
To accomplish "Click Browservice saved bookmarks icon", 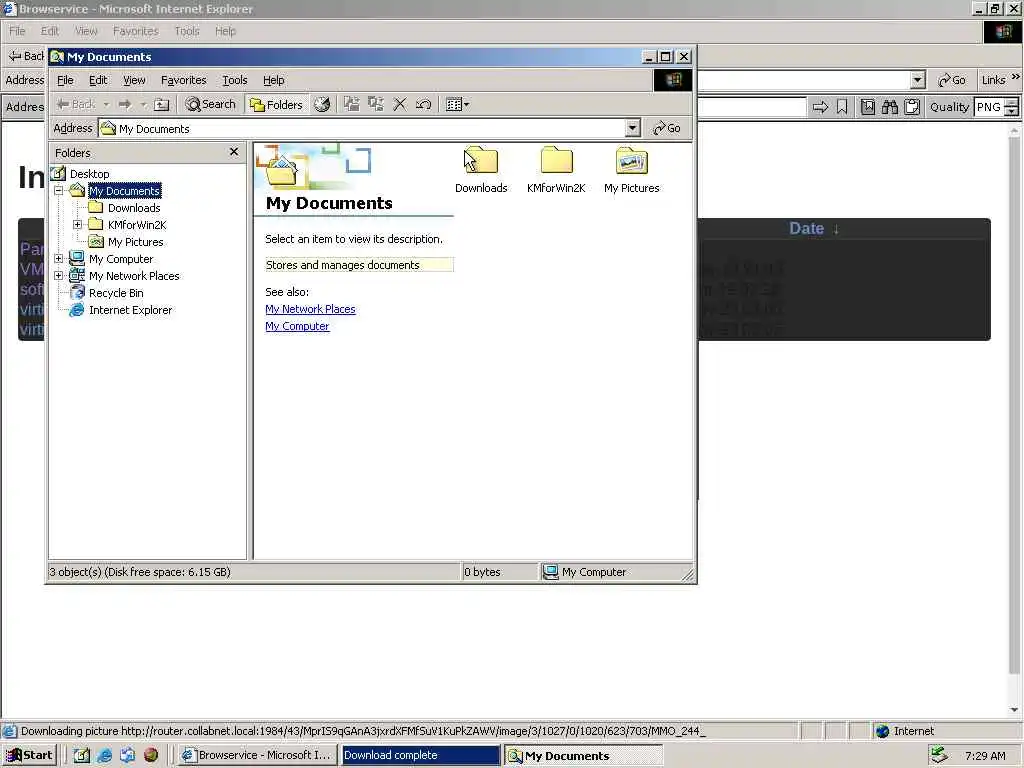I will 868,107.
